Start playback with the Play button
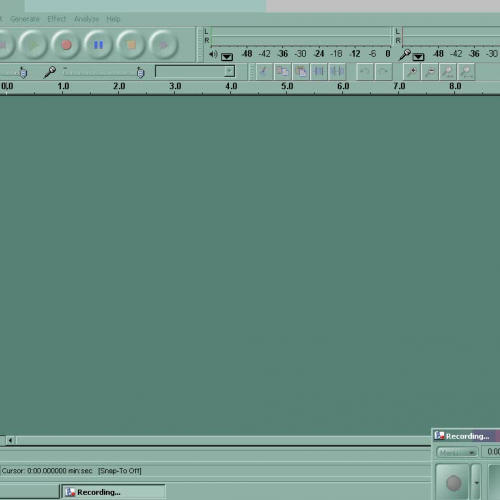The width and height of the screenshot is (500, 500). point(33,45)
